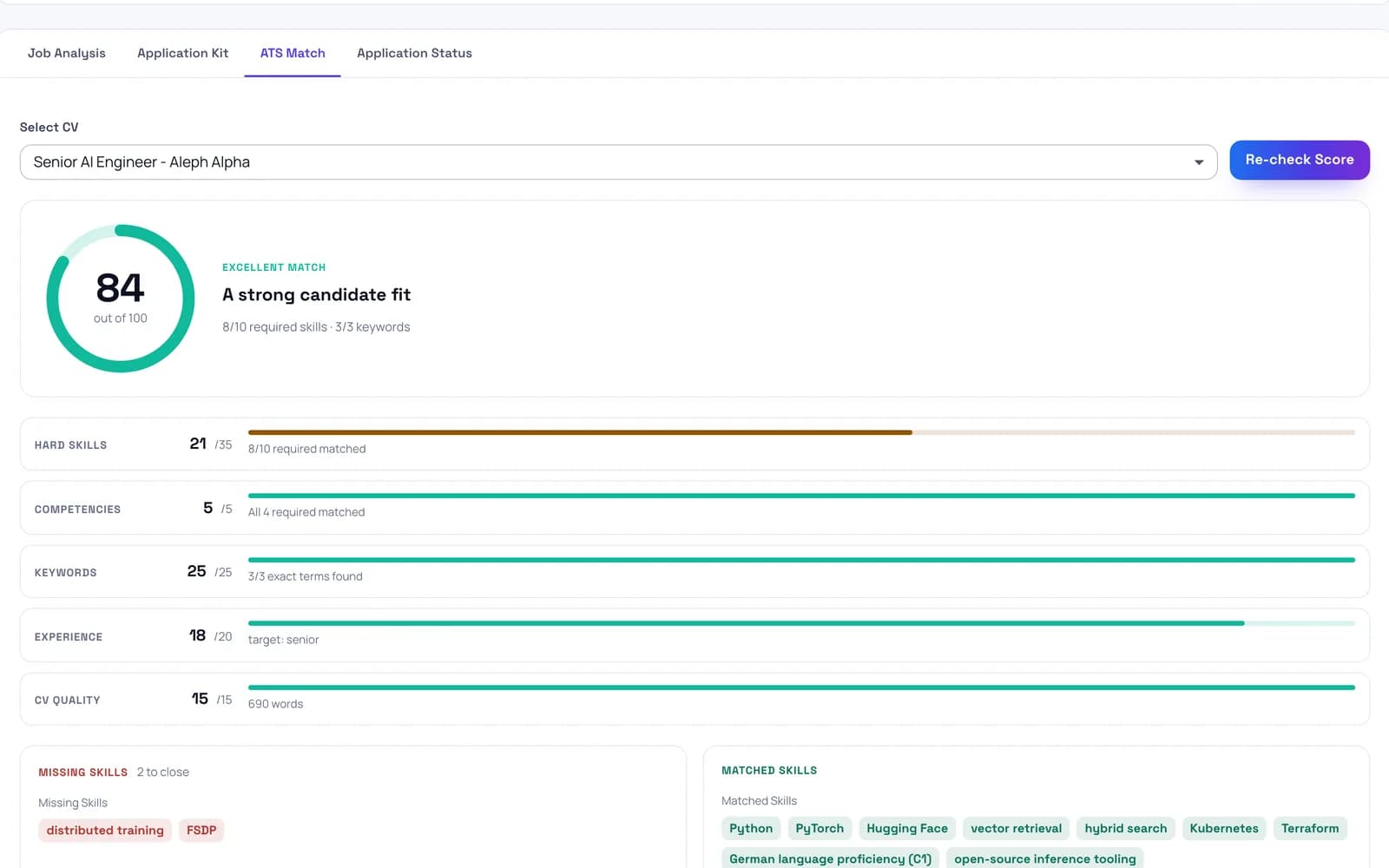1389x868 pixels.
Task: Click the 84 out of 100 score ring
Action: (121, 299)
